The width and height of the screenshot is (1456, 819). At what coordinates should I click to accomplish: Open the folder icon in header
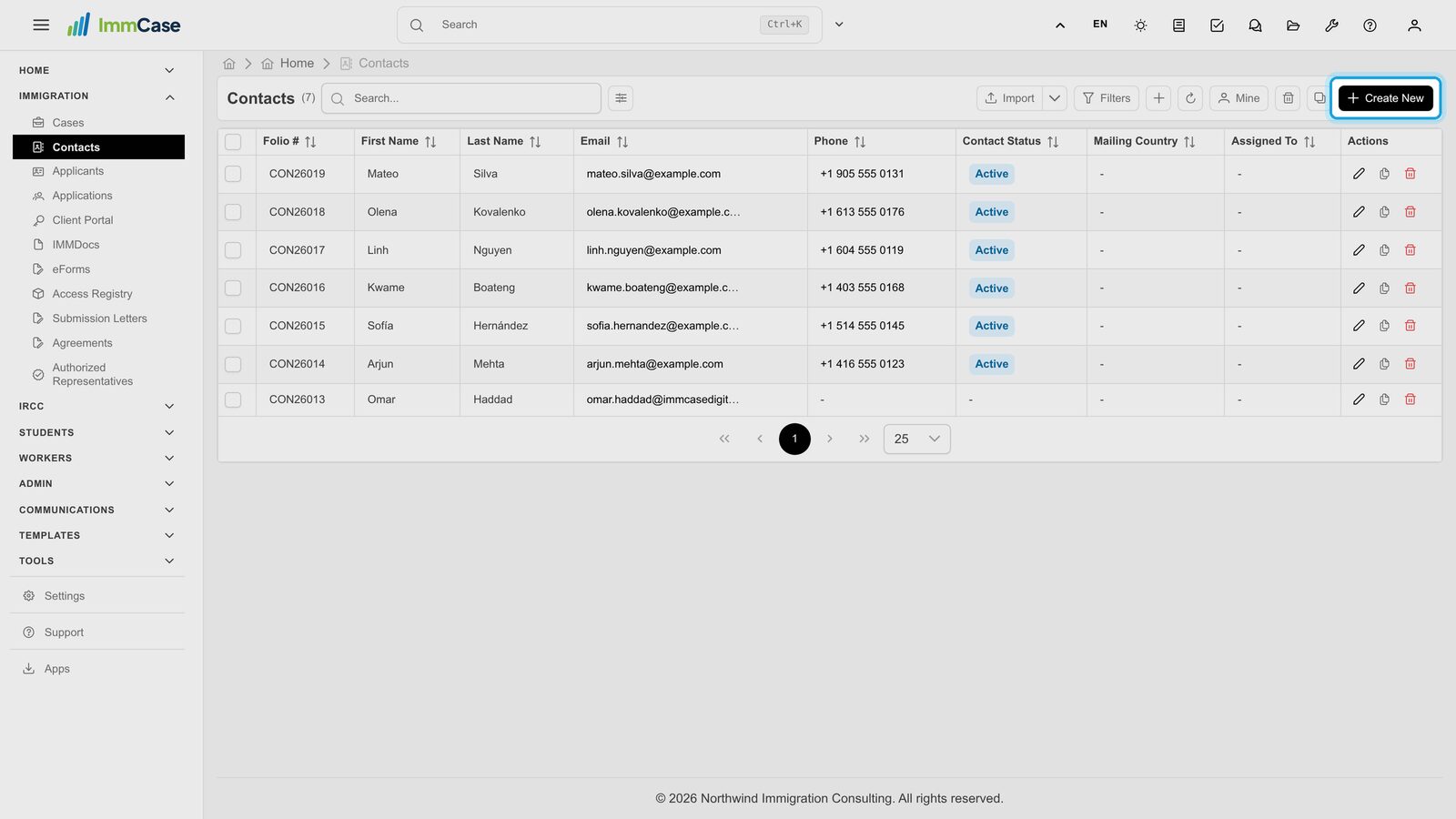tap(1293, 25)
